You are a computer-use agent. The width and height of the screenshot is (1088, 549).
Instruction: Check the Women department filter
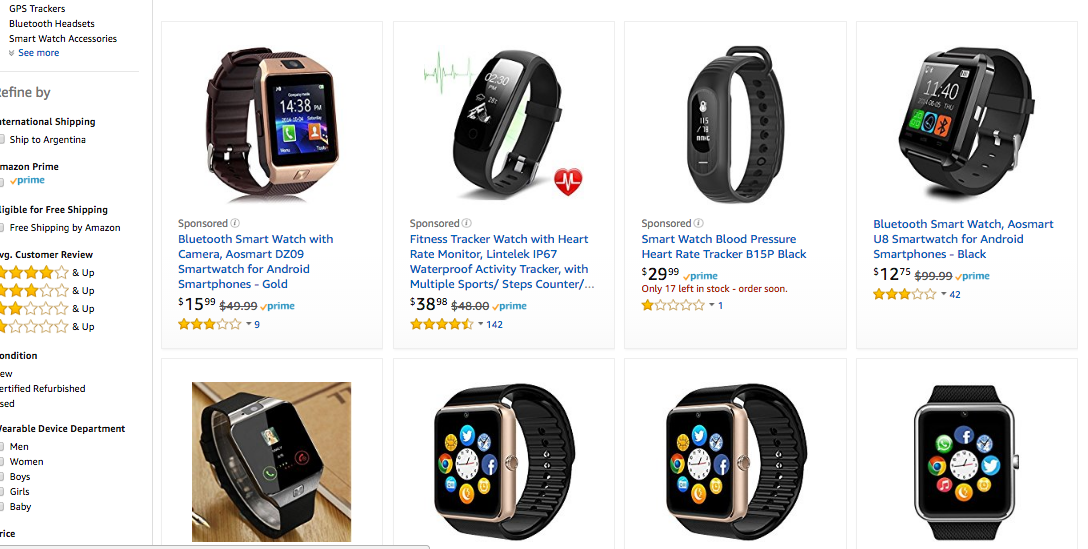pos(2,462)
